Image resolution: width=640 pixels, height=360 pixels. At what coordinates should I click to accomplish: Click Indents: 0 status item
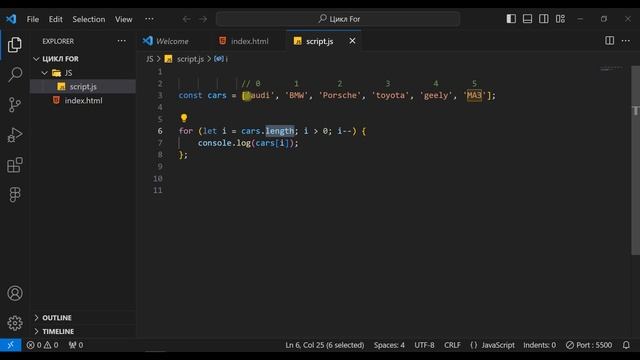(539, 345)
